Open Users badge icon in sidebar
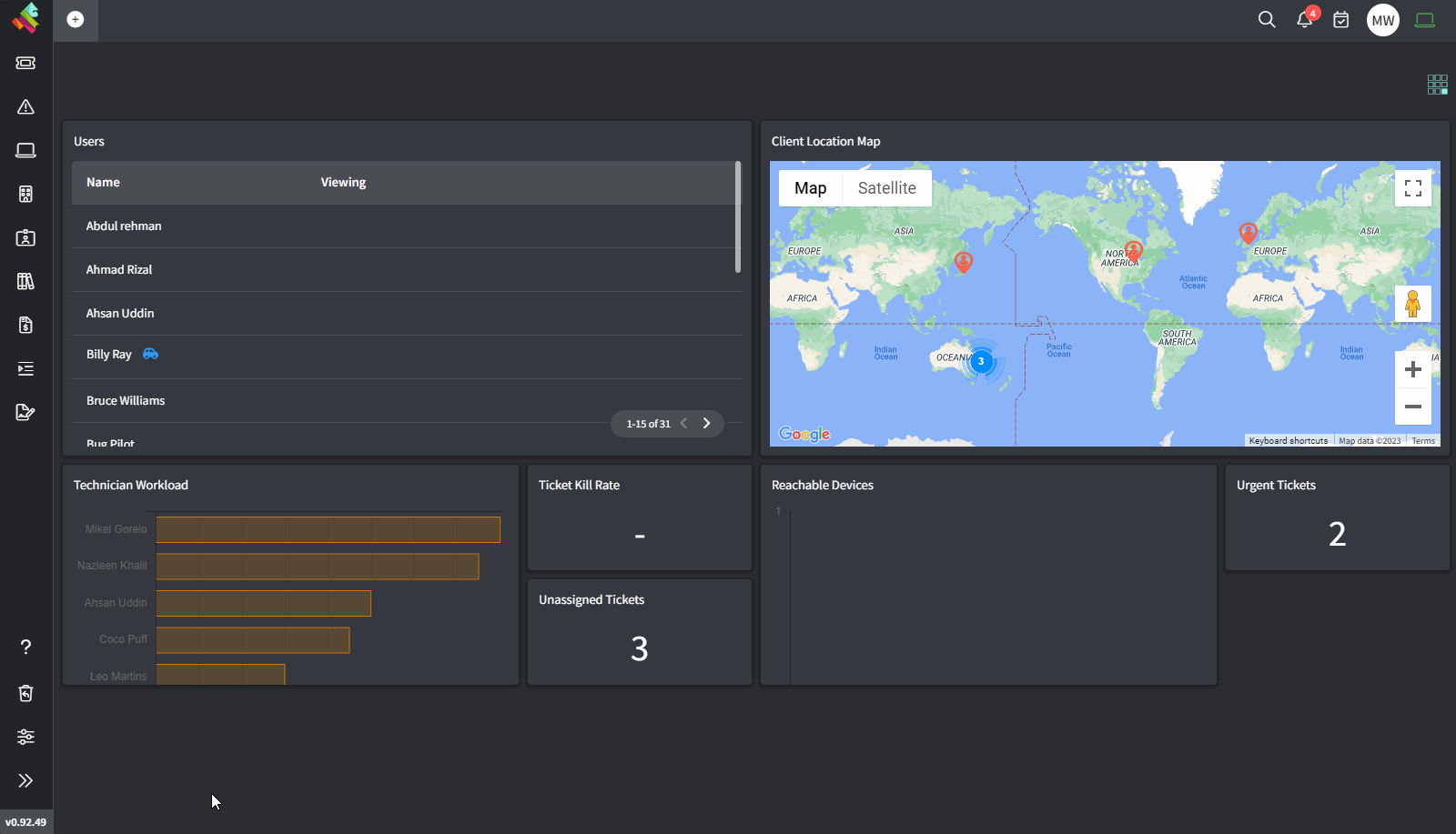This screenshot has width=1456, height=834. (x=25, y=237)
